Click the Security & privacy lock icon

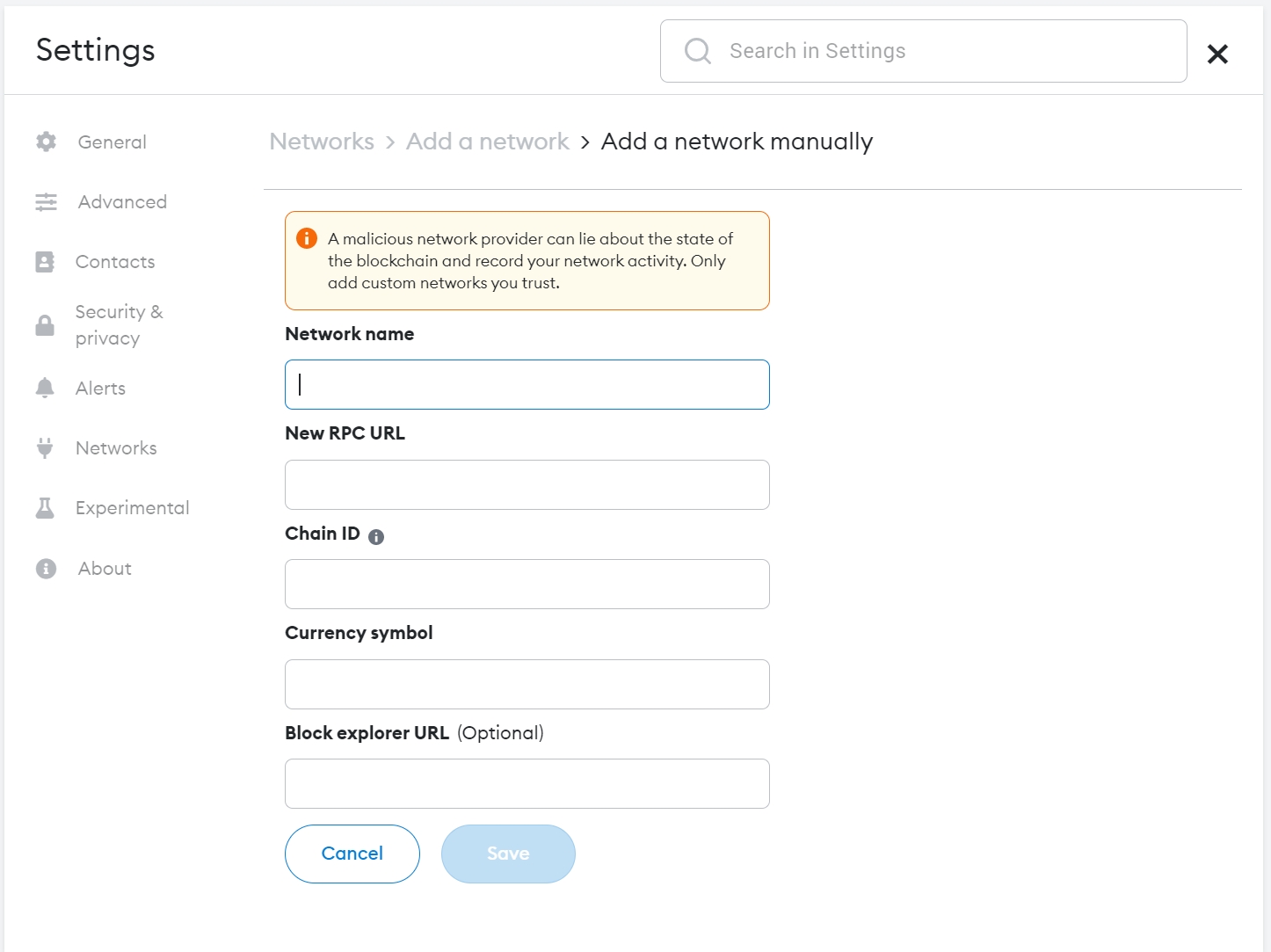pyautogui.click(x=45, y=325)
